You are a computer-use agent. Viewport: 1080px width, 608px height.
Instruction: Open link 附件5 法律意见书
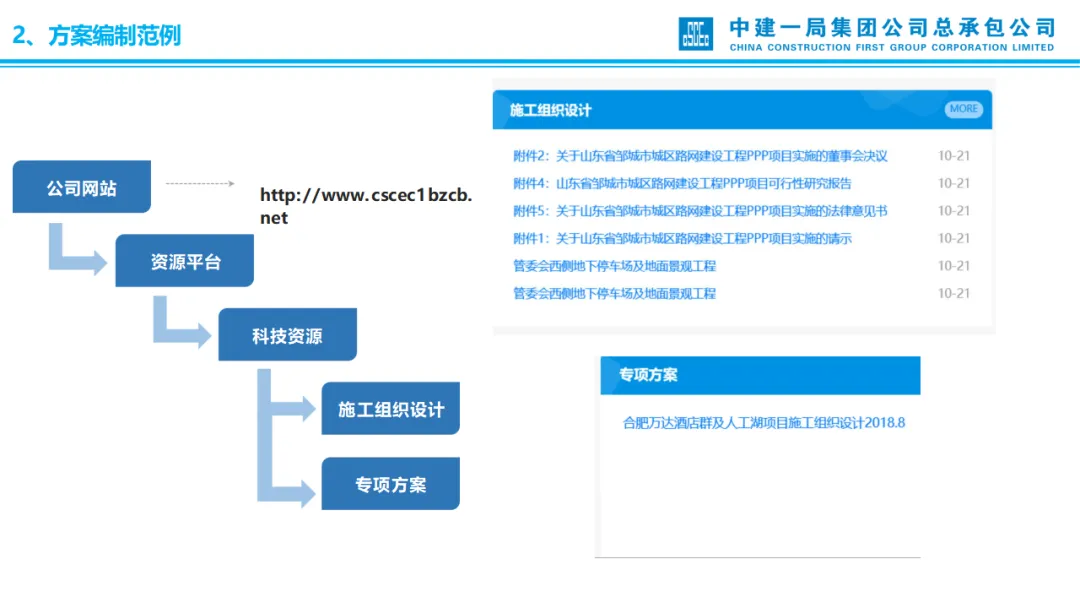[x=700, y=211]
